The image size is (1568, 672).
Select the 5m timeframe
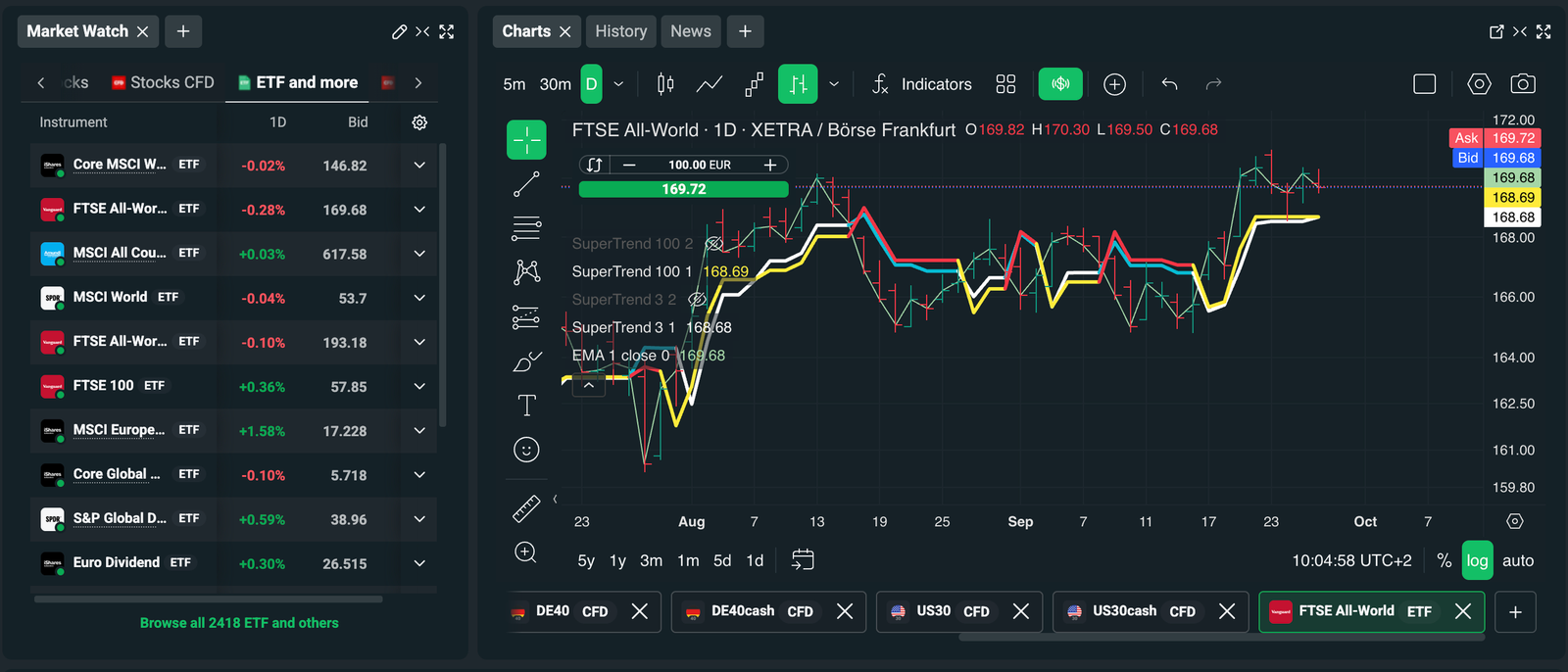(x=514, y=84)
